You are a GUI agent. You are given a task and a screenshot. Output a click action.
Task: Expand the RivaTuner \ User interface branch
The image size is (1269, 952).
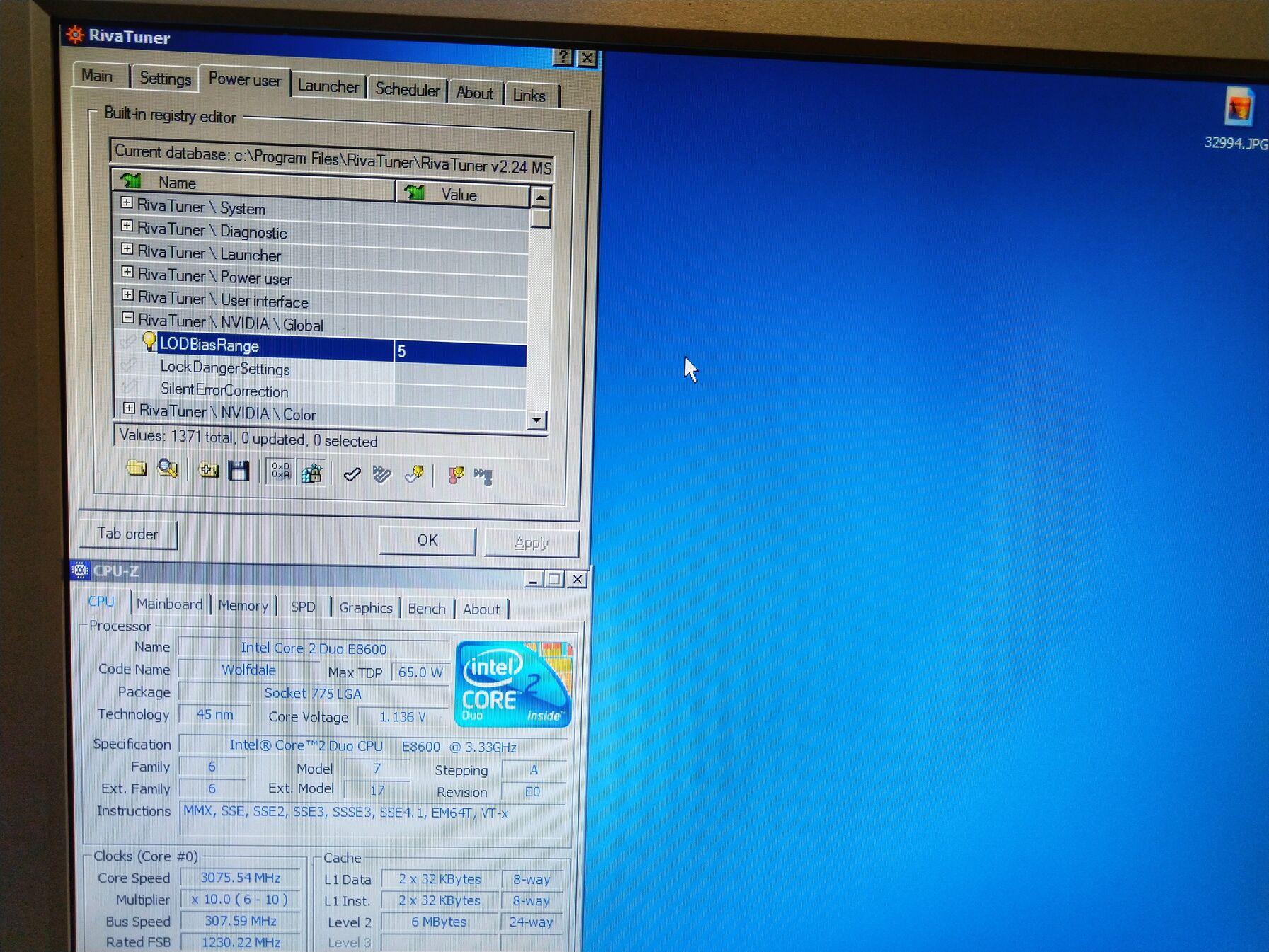point(127,295)
